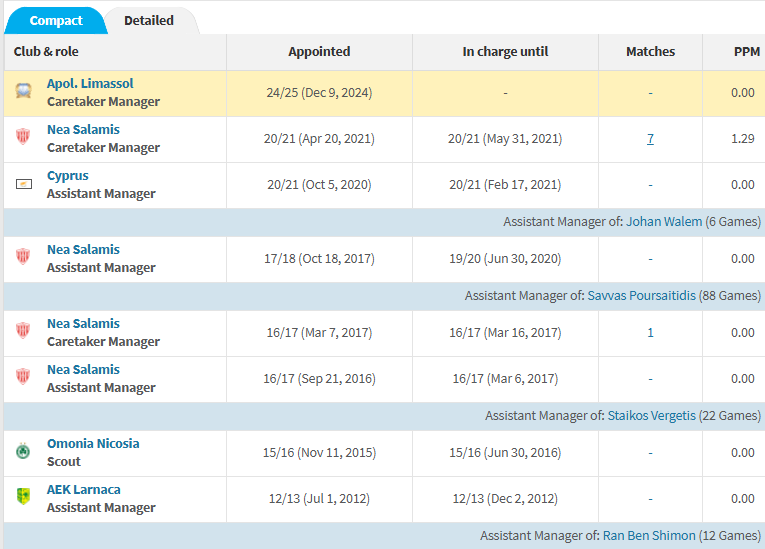Open Nea Salamis link appointed Apr 20, 2021
Viewport: 765px width, 549px height.
click(83, 129)
